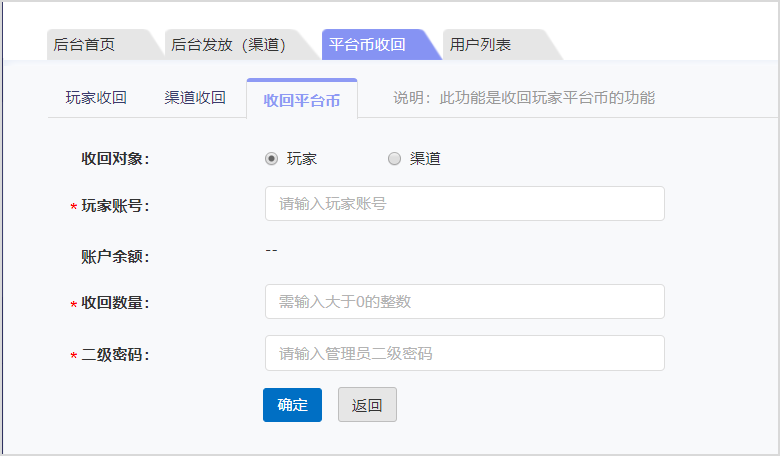Click the 账户余额 label
The height and width of the screenshot is (458, 781).
(x=115, y=257)
